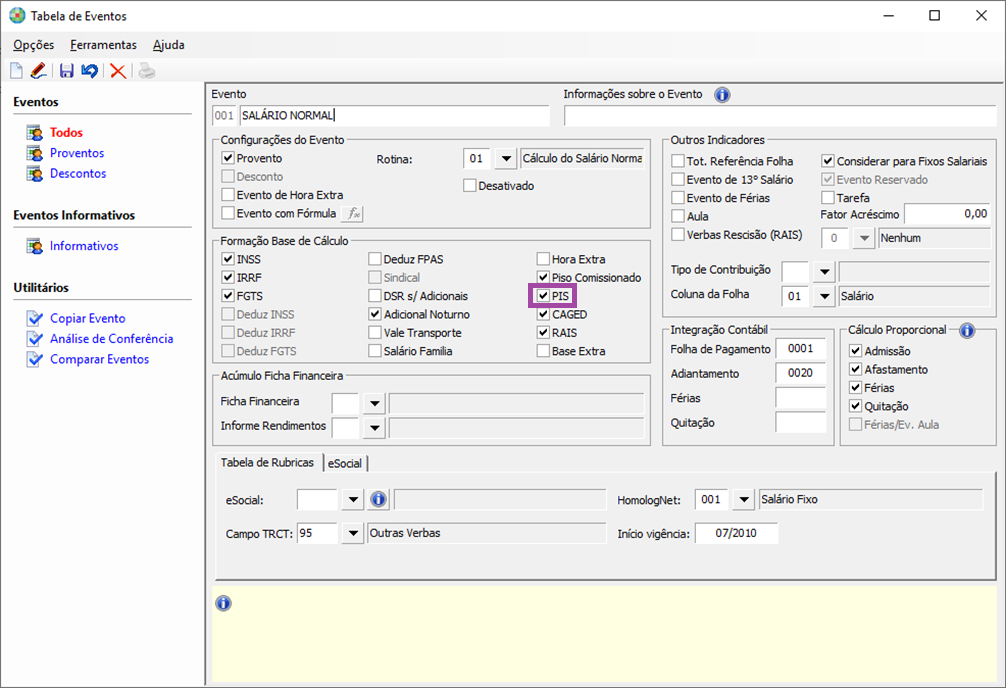Click the icon next to Proventos
1006x688 pixels.
35,153
